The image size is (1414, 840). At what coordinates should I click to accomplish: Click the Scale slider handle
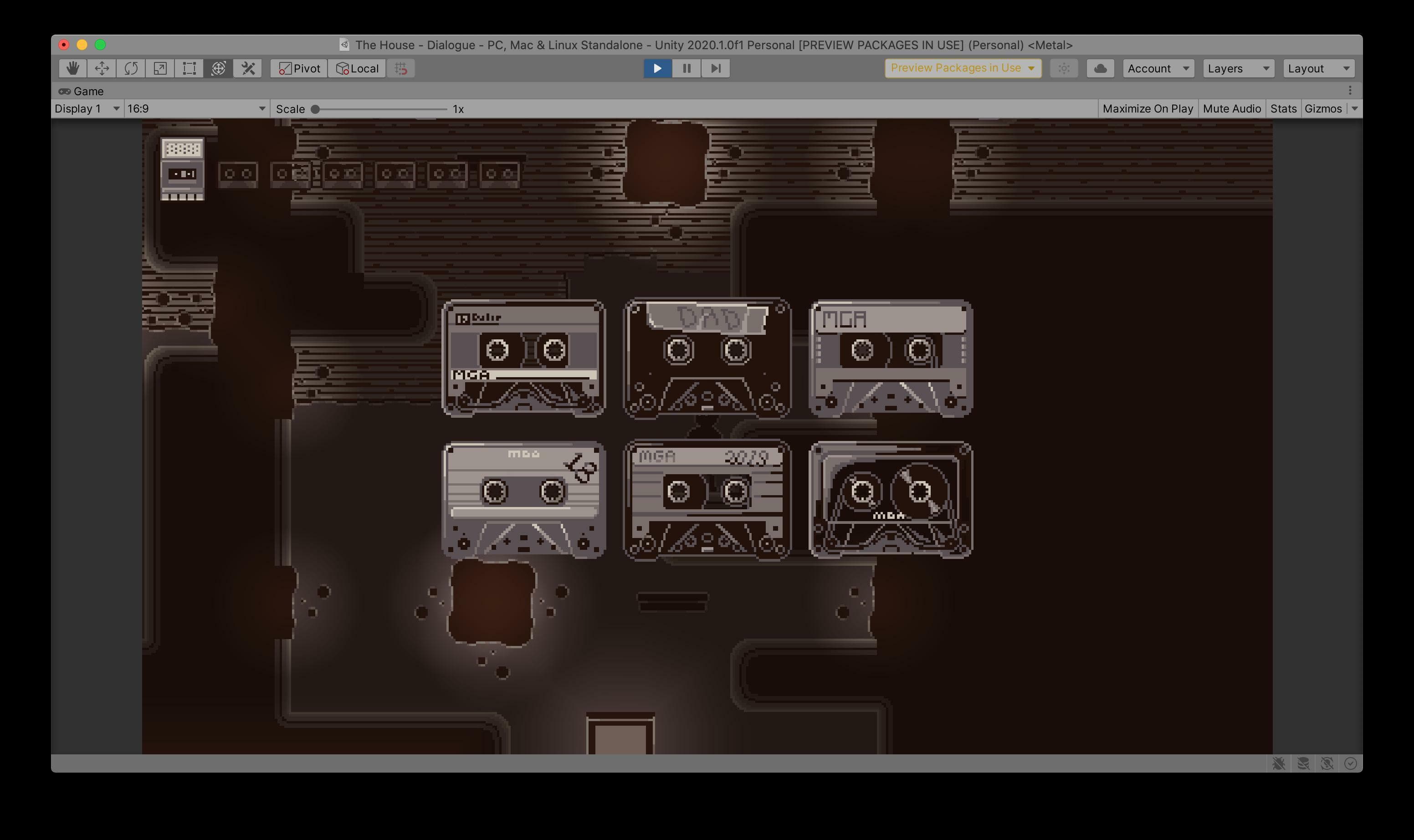tap(315, 109)
